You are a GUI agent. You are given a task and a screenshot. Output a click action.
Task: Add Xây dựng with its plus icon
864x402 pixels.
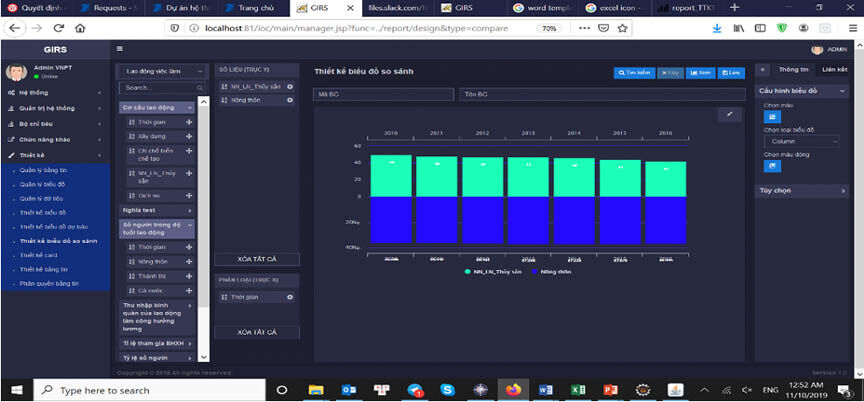coord(189,136)
